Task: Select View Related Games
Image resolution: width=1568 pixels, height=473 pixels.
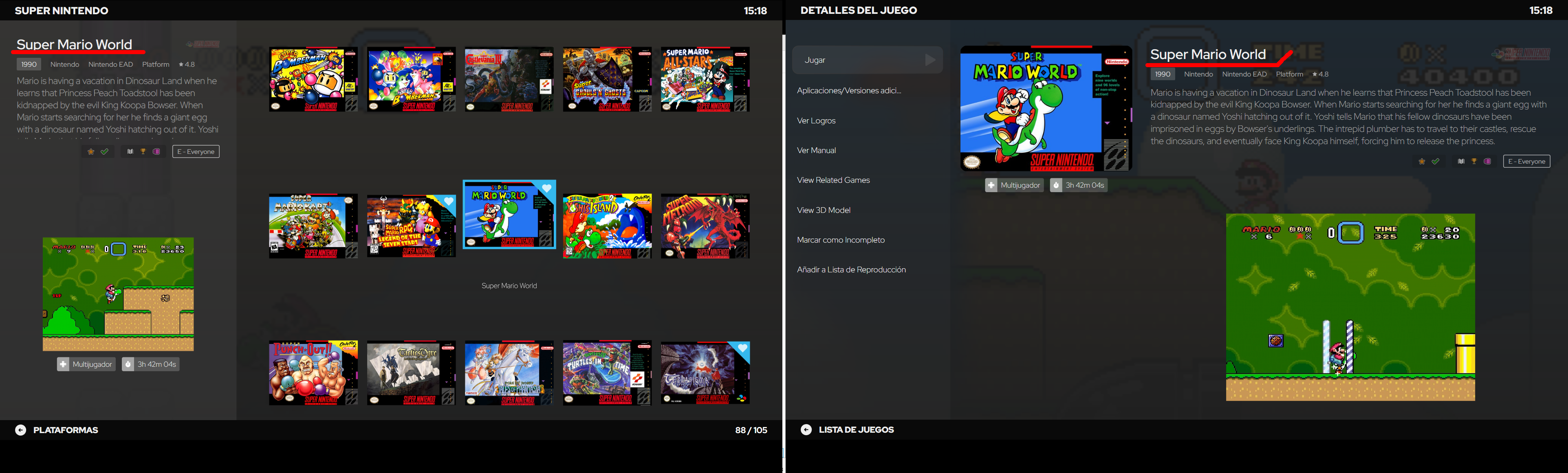Action: pos(833,180)
